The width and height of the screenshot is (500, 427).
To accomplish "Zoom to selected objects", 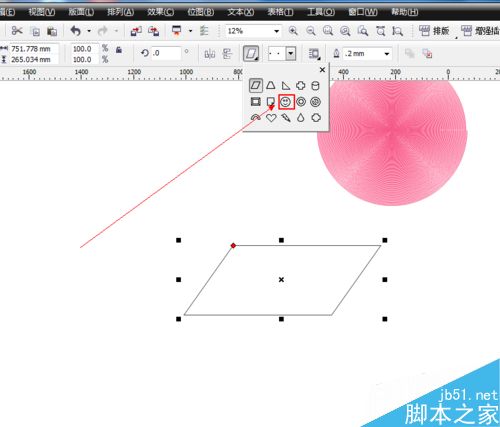I will [328, 31].
